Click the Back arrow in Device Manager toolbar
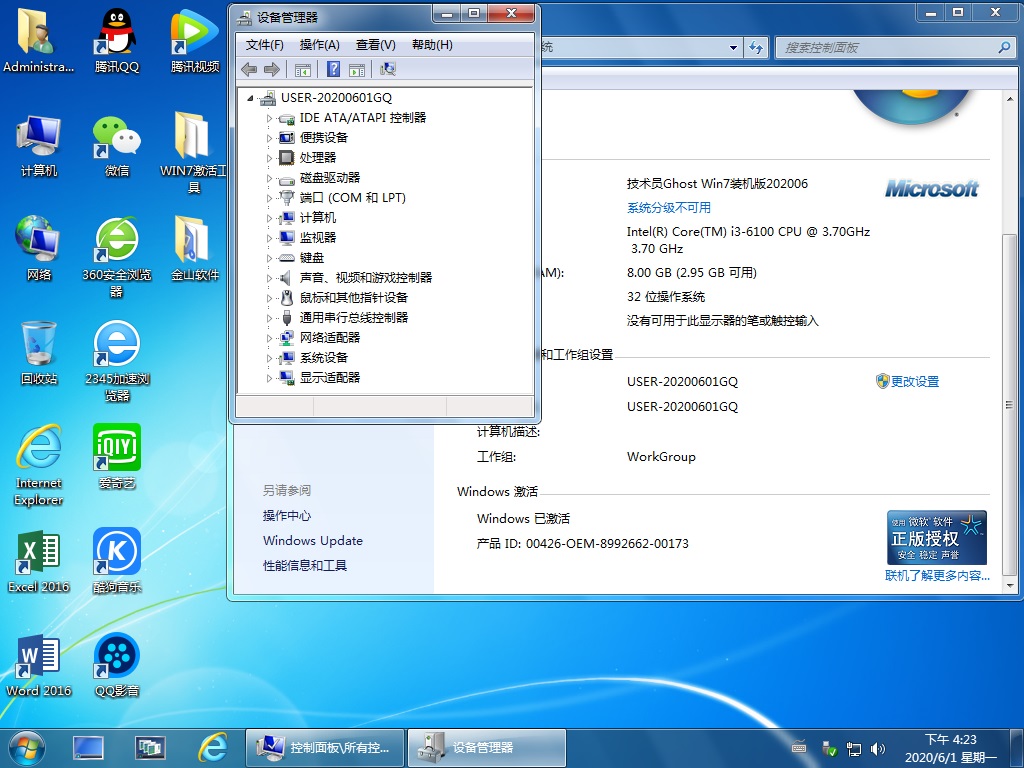1024x768 pixels. point(249,69)
